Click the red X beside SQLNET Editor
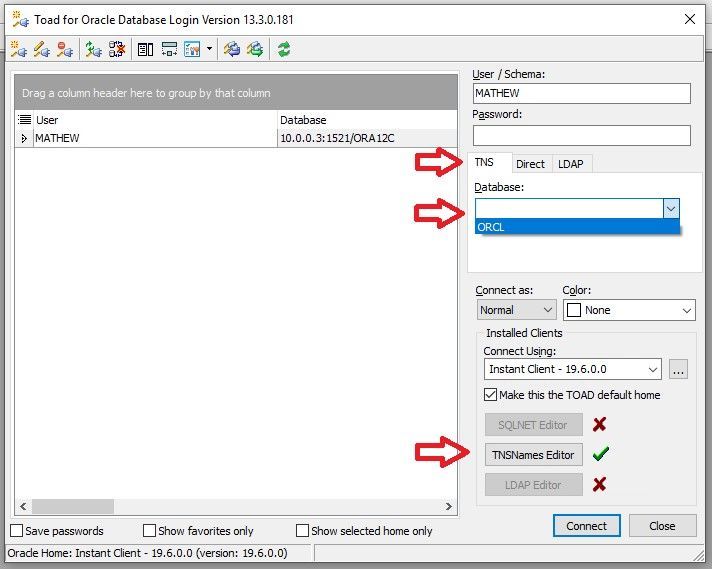 click(599, 424)
